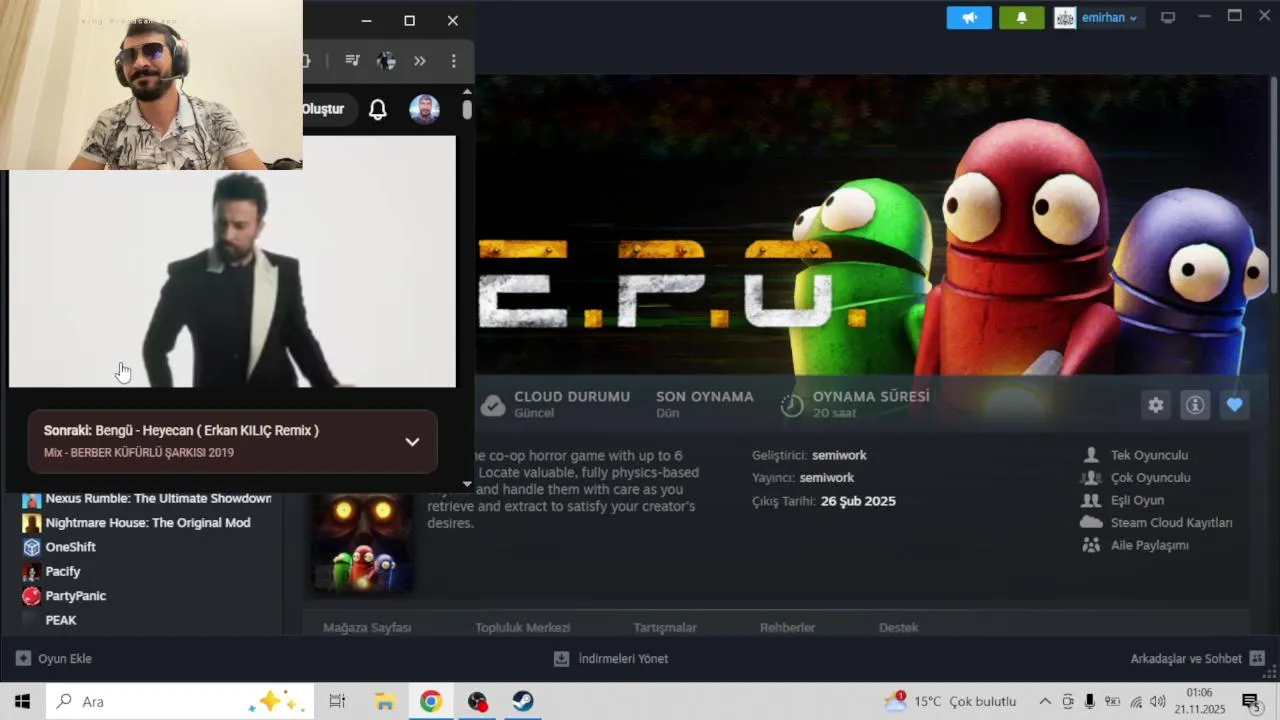Toggle the favorite heart icon
Screen dimensions: 1280x720
pos(1235,405)
